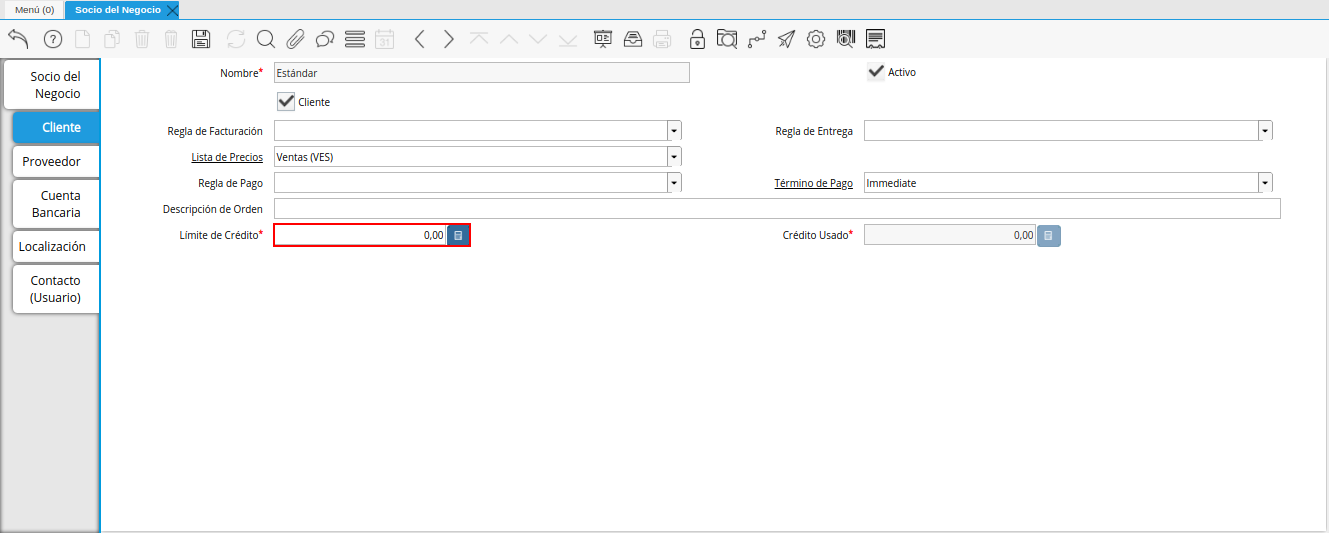Click the Término de Pago label link
The height and width of the screenshot is (533, 1329).
click(814, 183)
